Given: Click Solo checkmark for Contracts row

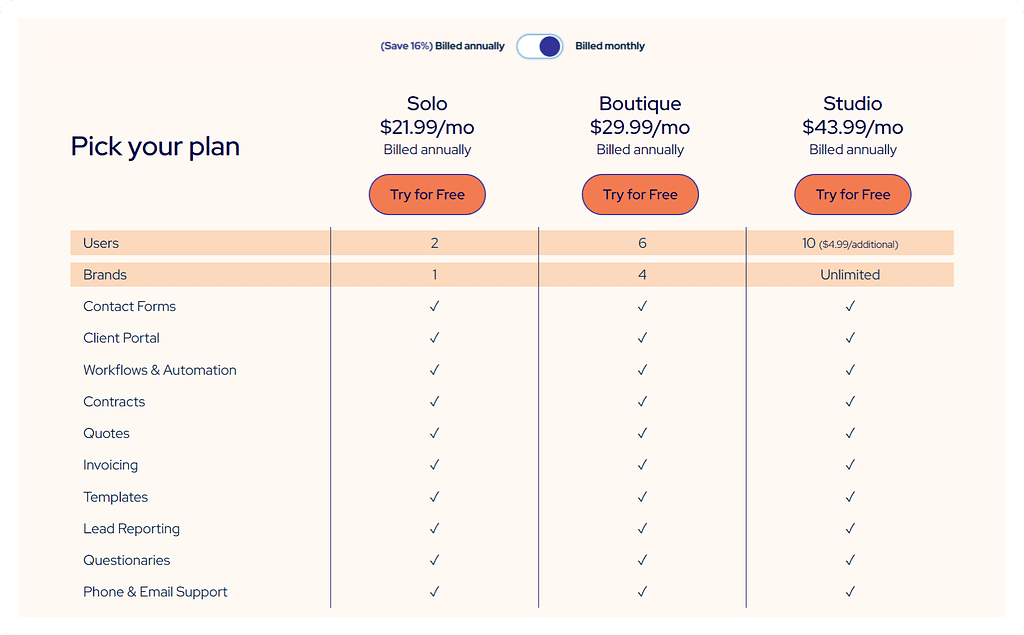Looking at the screenshot, I should tap(434, 401).
